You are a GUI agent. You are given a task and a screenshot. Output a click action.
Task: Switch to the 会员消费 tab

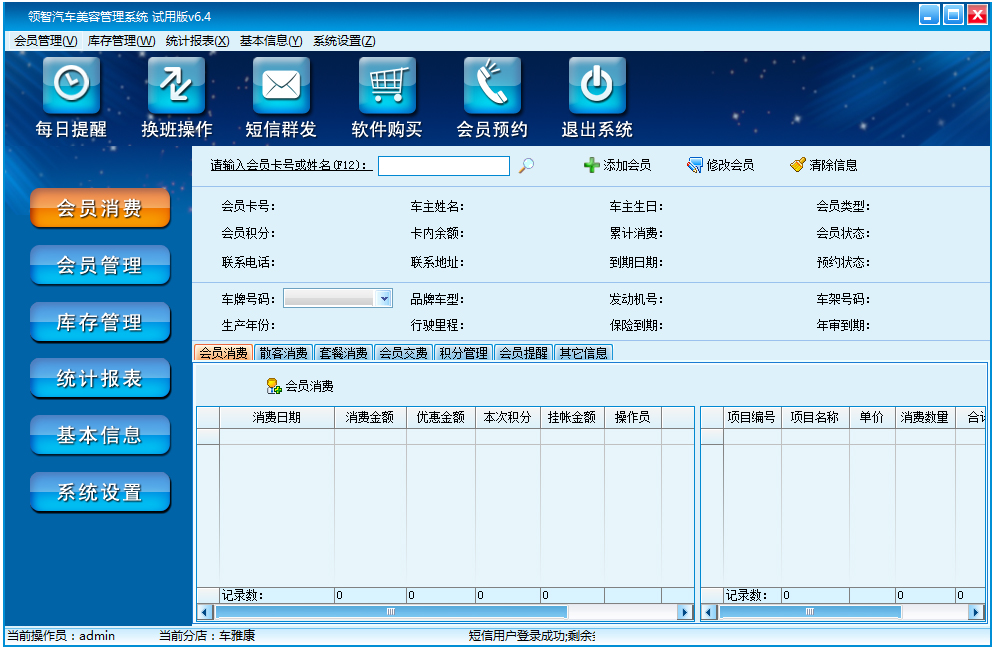[x=223, y=353]
